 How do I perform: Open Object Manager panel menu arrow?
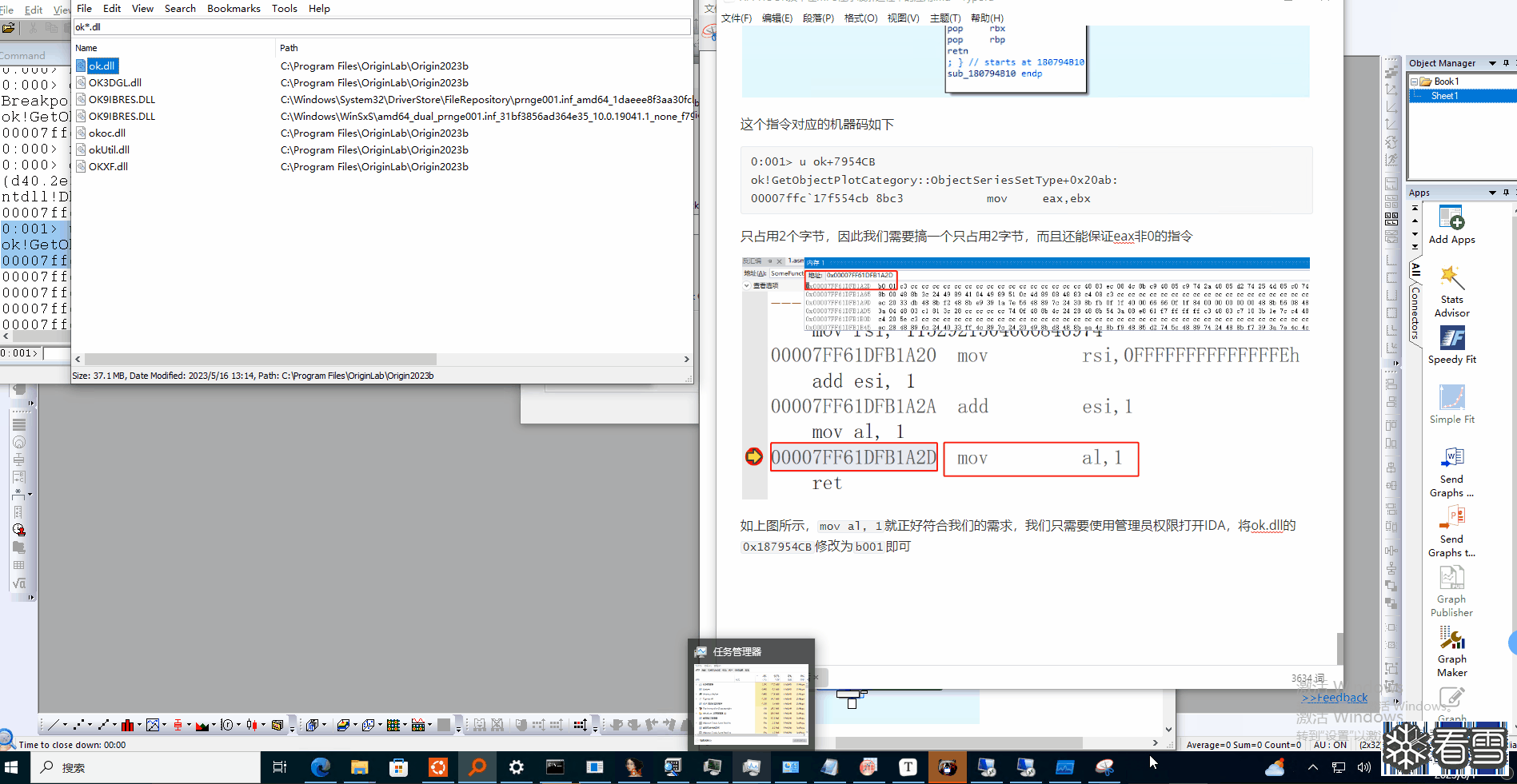(1492, 63)
